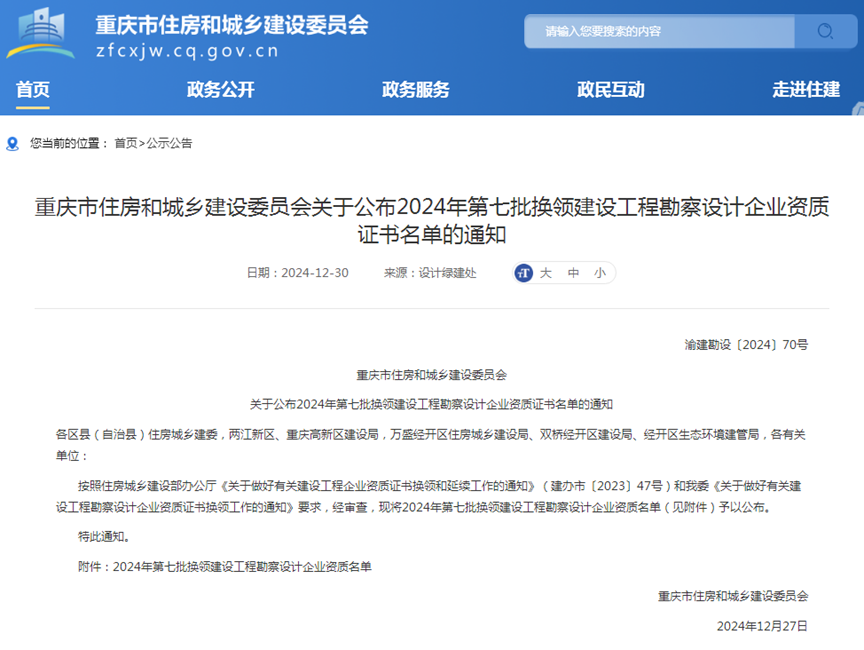Click document number 渝建勘设〔2024〕70号
This screenshot has height=650, width=864.
[x=746, y=345]
